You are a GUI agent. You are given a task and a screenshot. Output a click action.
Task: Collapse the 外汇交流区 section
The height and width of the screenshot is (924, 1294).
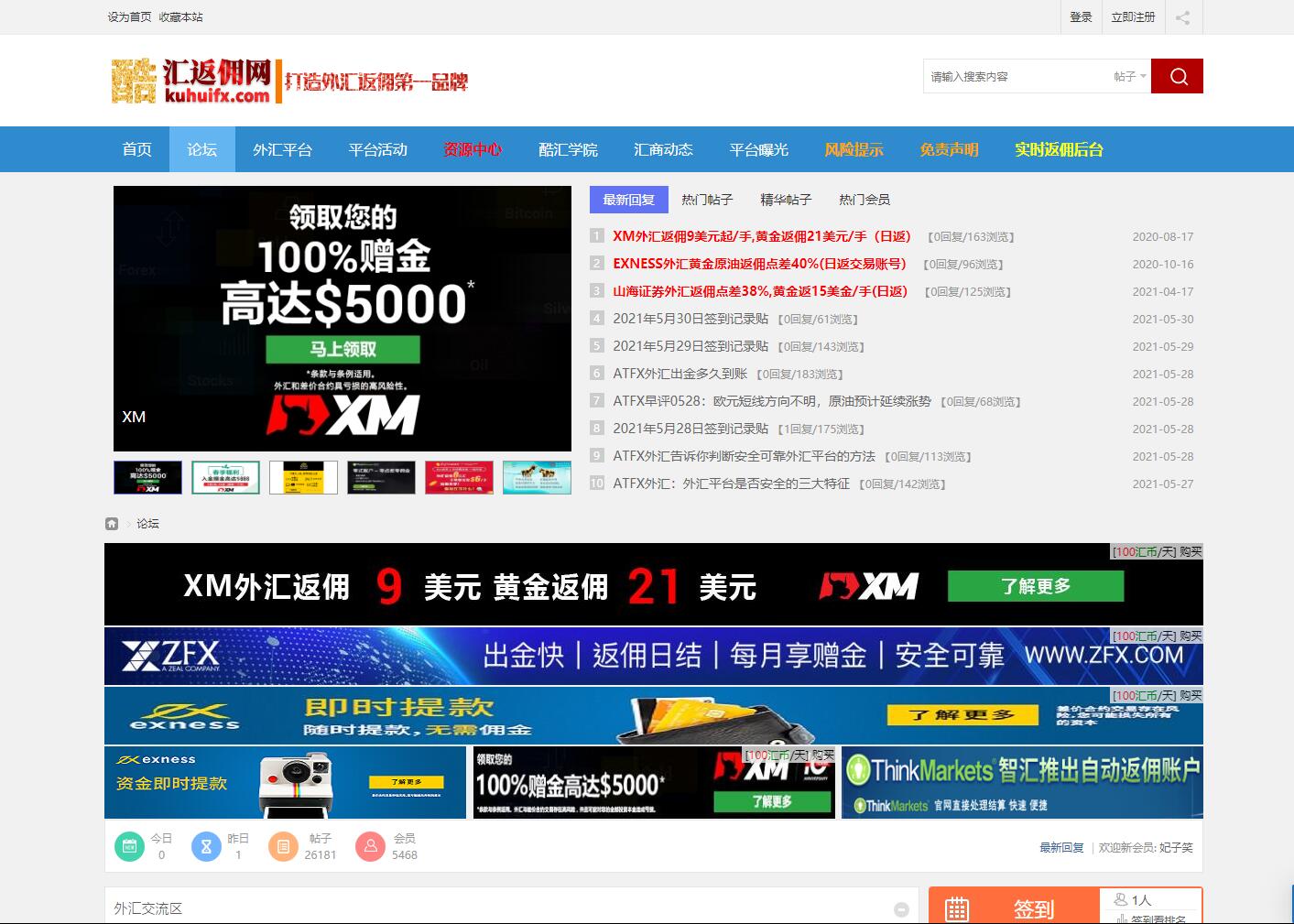point(901,909)
